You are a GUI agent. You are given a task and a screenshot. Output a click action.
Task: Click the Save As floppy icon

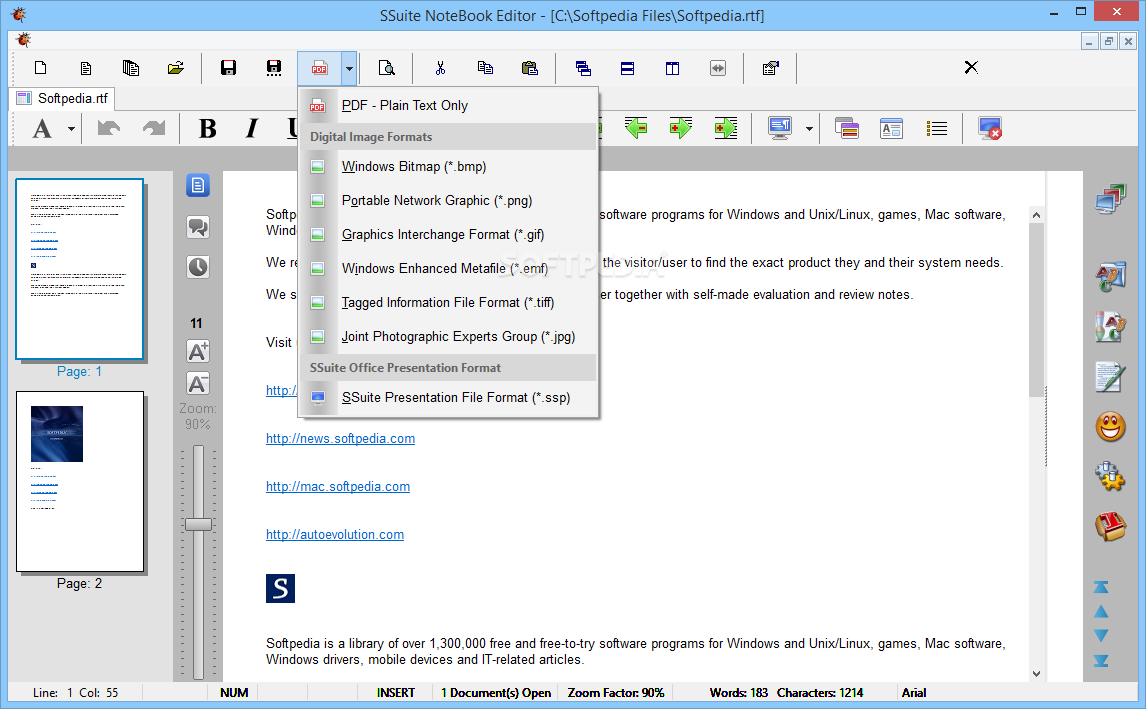tap(273, 68)
